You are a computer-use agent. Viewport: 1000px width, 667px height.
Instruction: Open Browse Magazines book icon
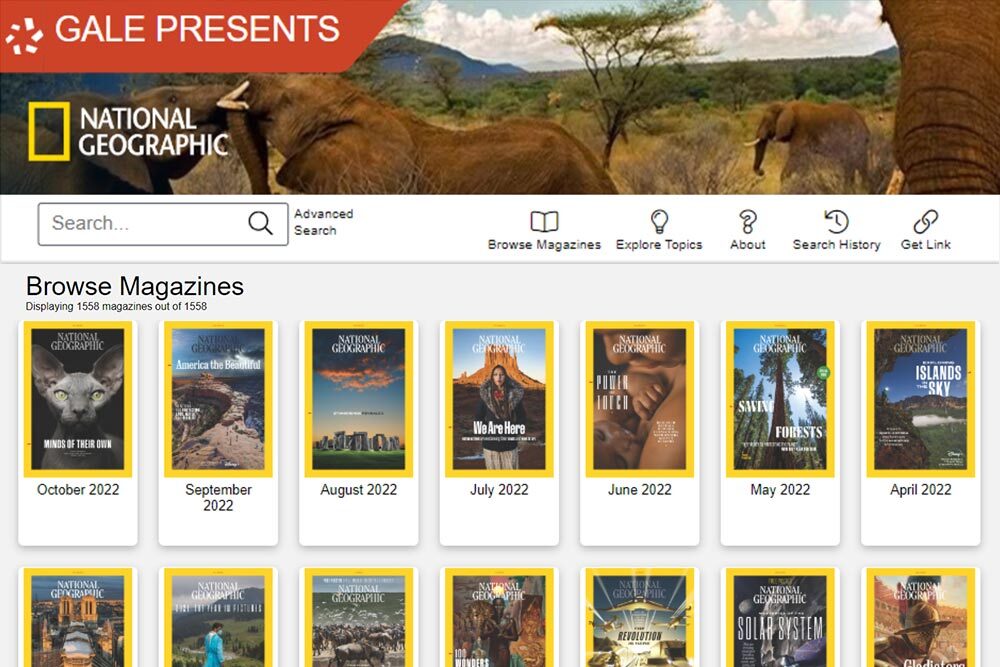click(544, 222)
